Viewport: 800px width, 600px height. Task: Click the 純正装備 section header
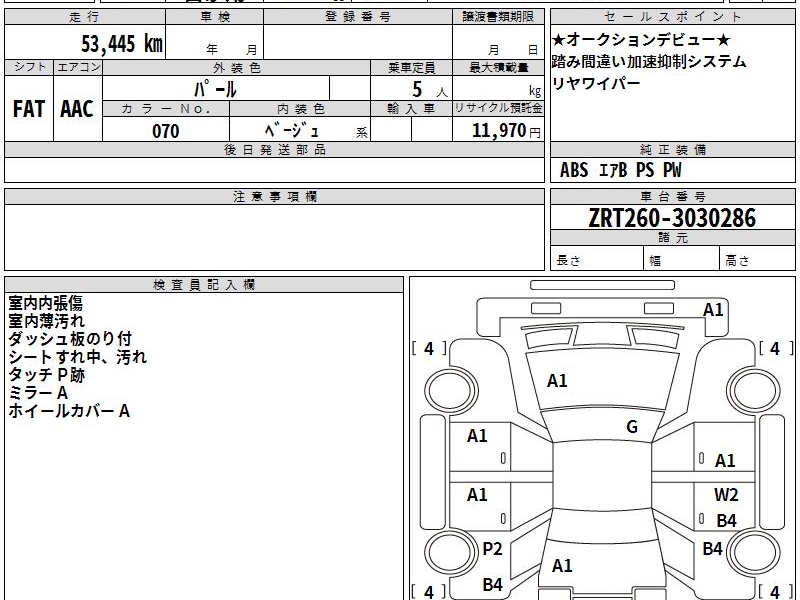672,149
